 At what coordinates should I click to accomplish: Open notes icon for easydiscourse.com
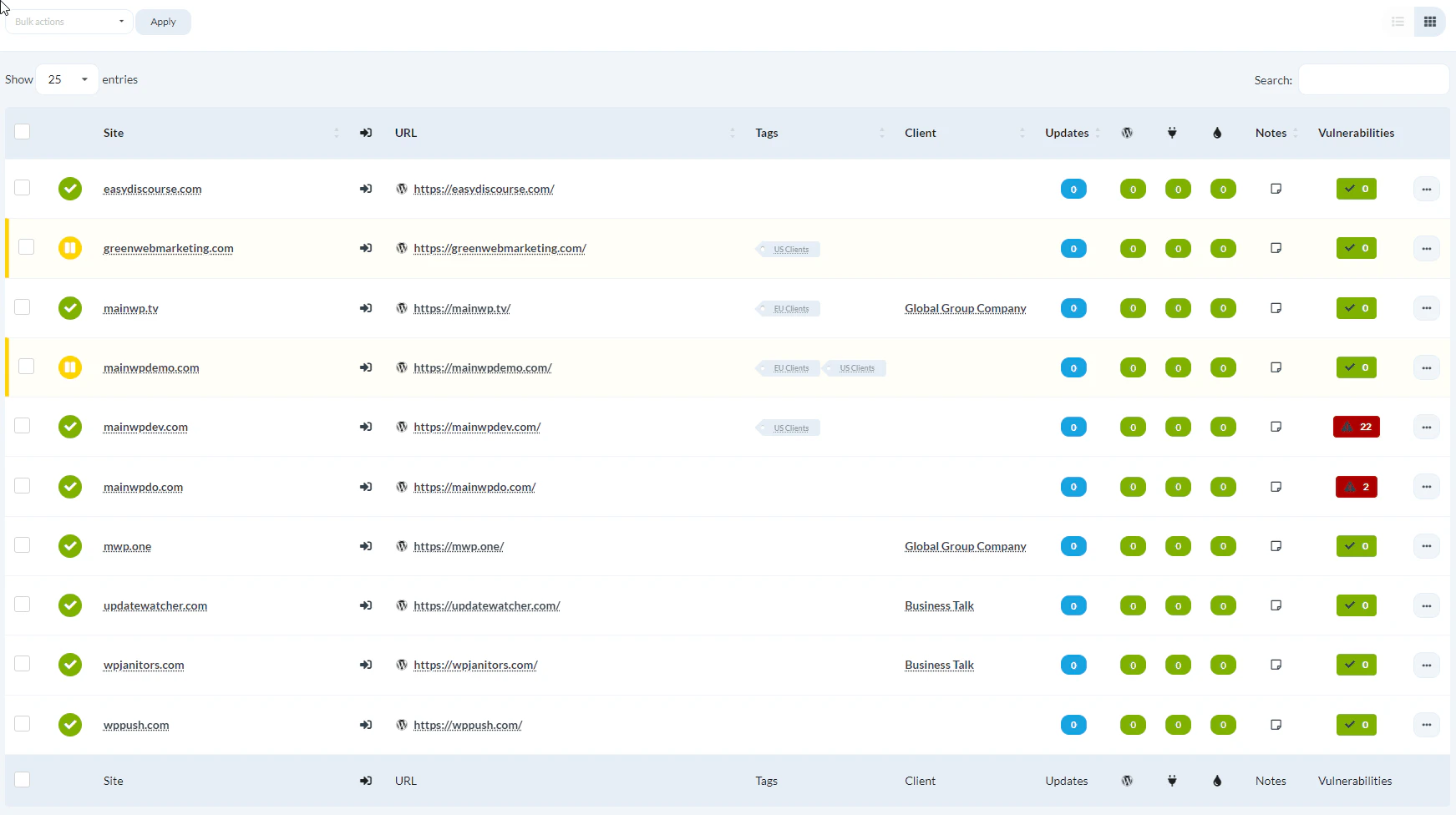(x=1276, y=189)
